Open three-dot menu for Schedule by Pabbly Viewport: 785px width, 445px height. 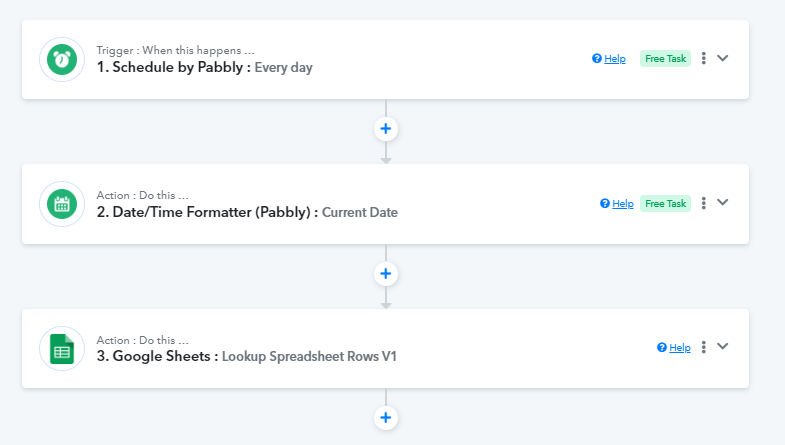(703, 58)
